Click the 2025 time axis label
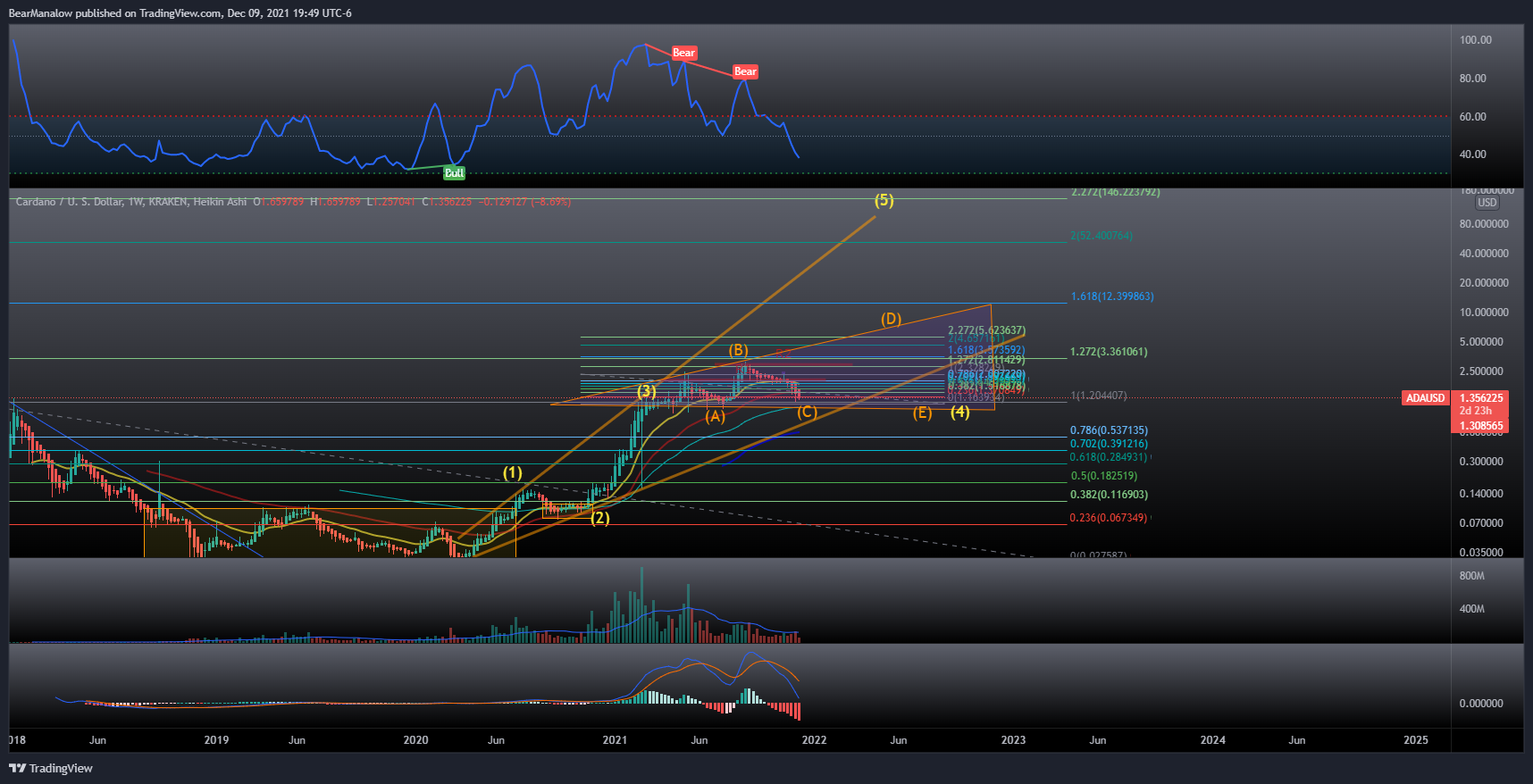This screenshot has width=1533, height=784. [x=1416, y=740]
